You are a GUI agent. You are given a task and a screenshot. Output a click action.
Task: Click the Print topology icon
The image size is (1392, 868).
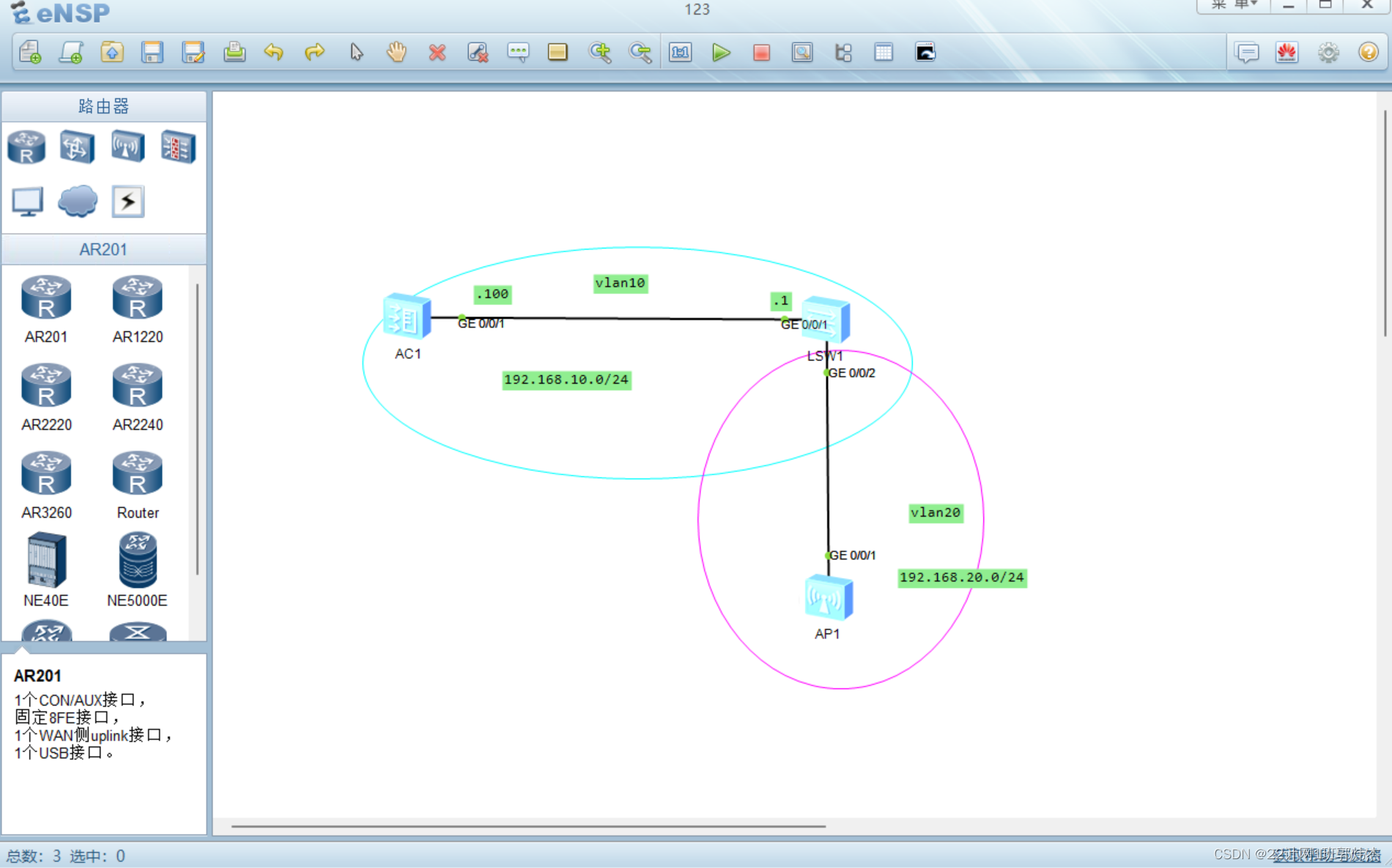(234, 53)
